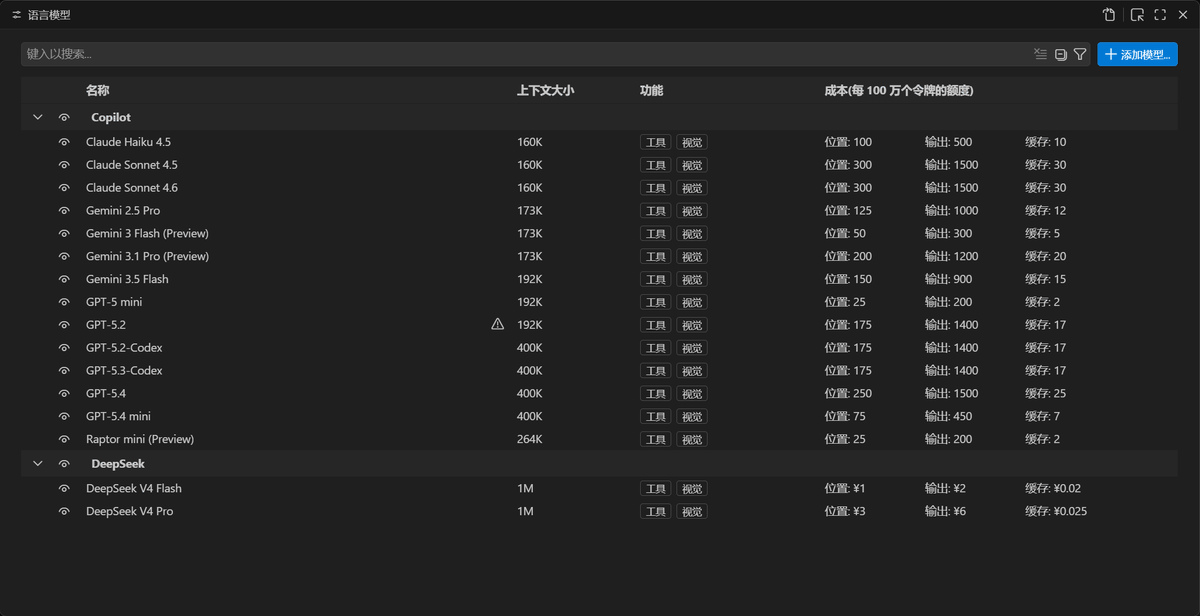Close the 语言模型 panel
1200x616 pixels.
pyautogui.click(x=1182, y=15)
